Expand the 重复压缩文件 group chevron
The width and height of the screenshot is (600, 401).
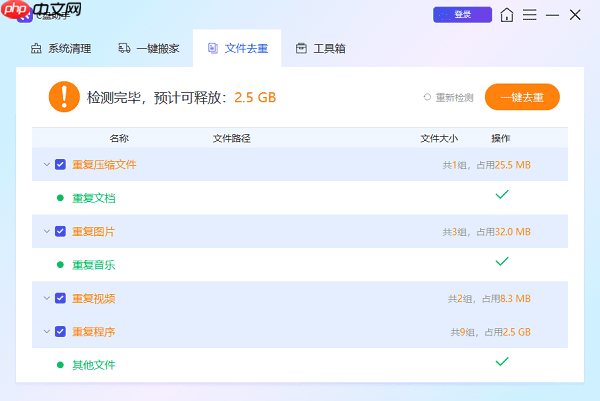pos(47,165)
